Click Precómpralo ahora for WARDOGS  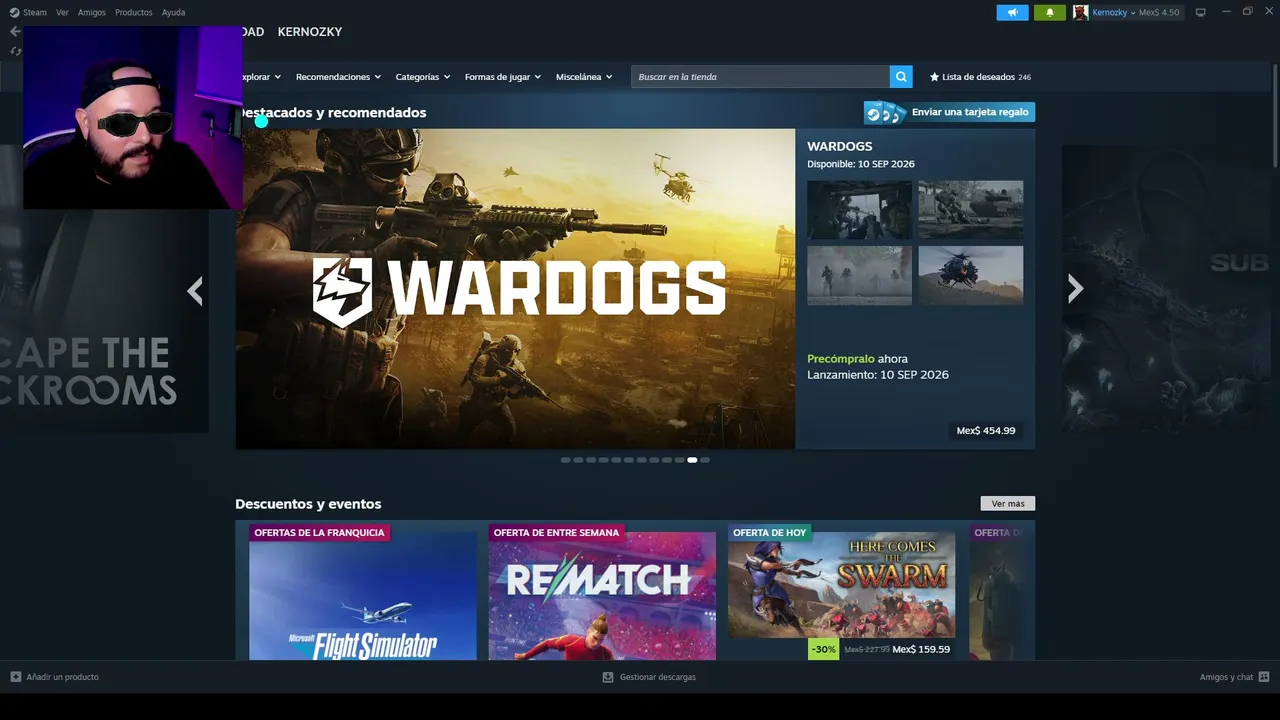click(x=857, y=359)
